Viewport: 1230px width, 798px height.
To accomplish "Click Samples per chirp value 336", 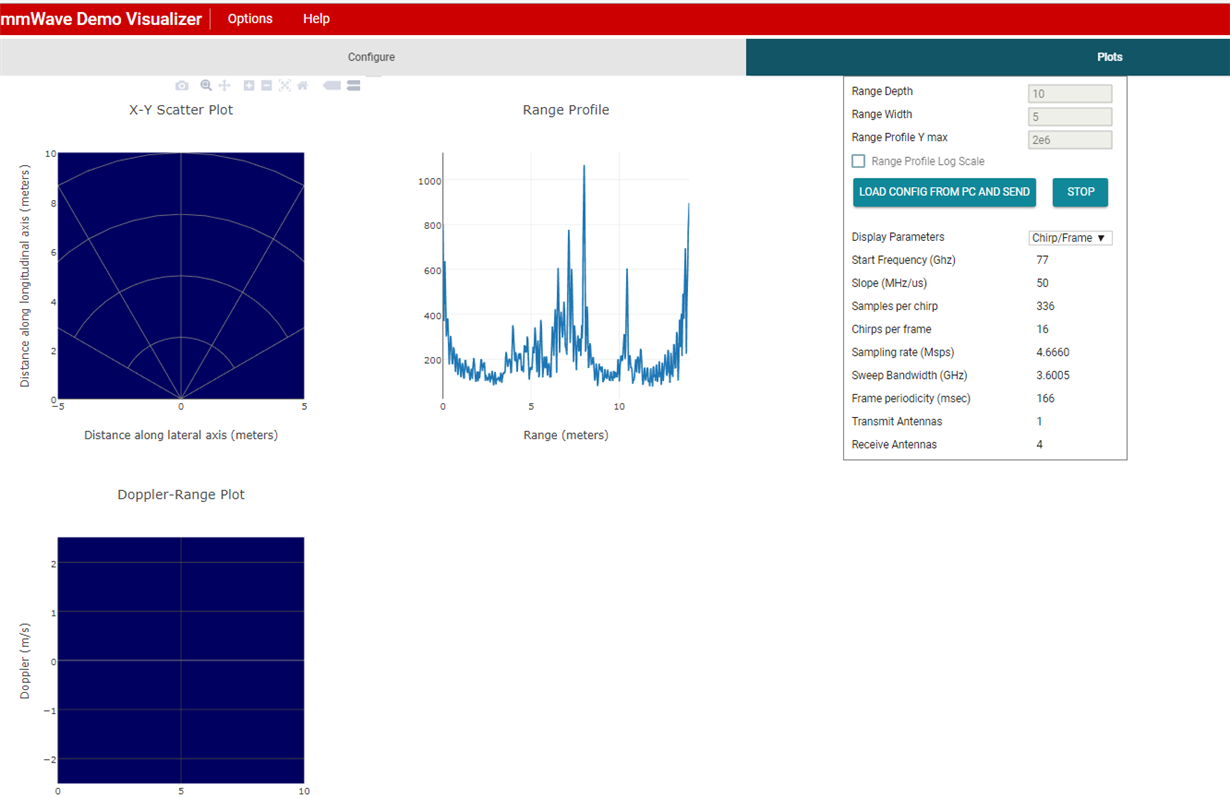I will (x=1046, y=307).
